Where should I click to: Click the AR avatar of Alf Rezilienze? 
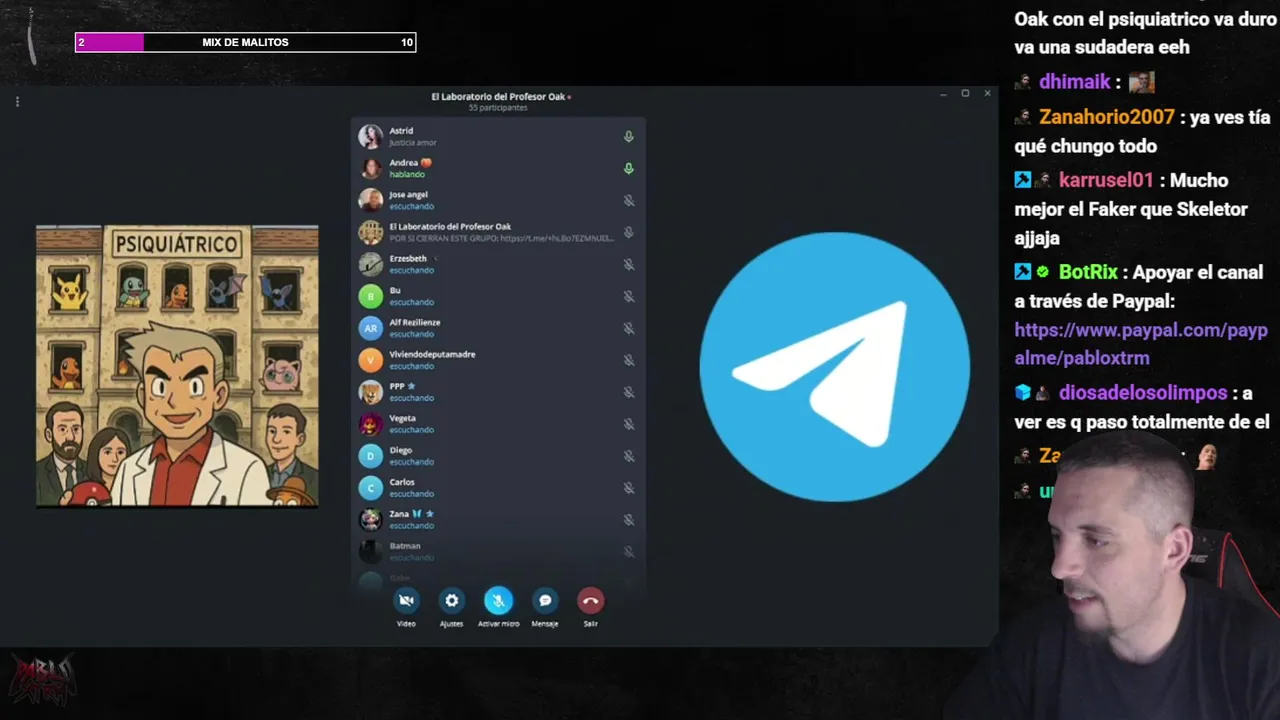point(371,329)
